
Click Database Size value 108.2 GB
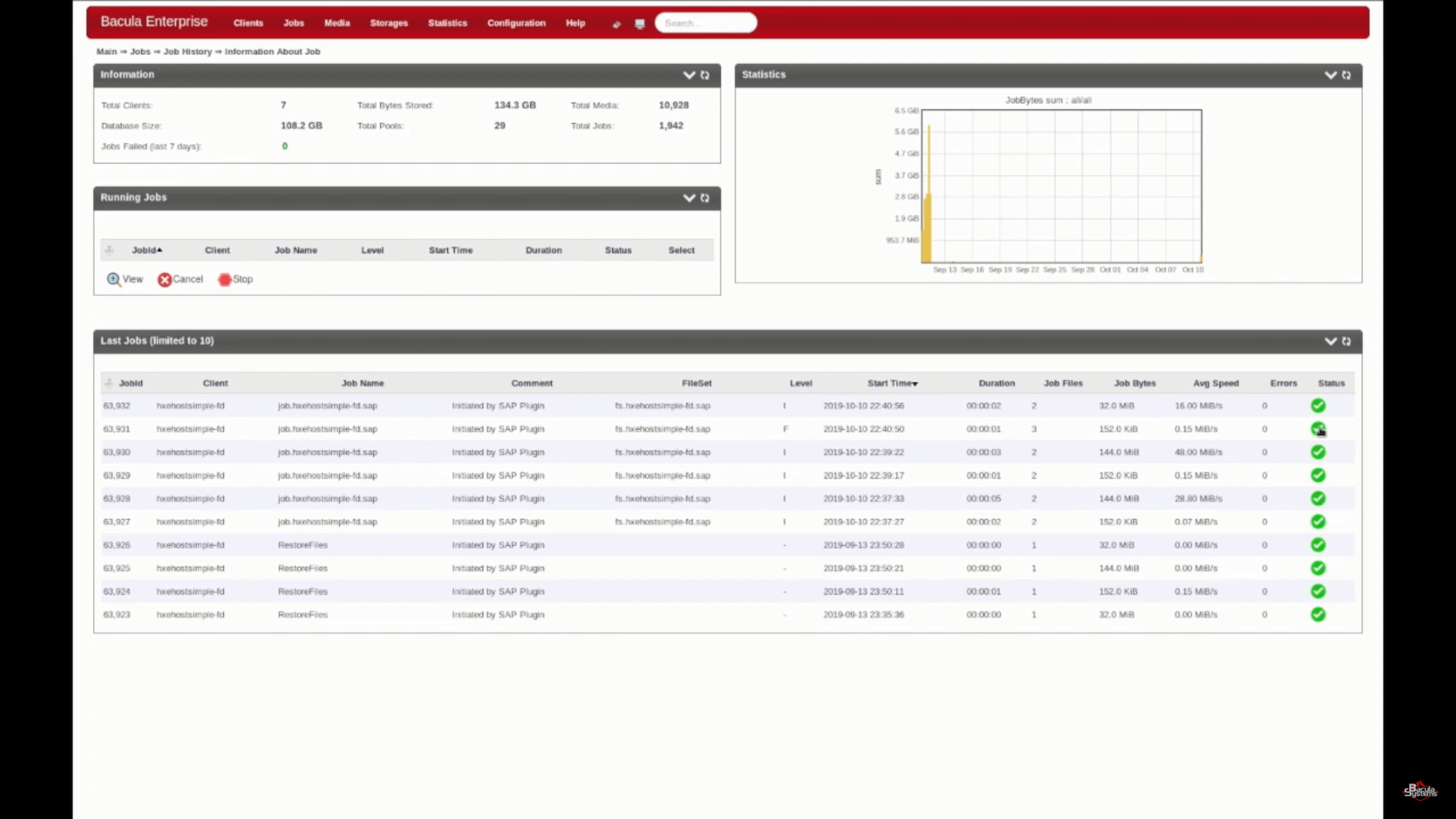(x=301, y=126)
